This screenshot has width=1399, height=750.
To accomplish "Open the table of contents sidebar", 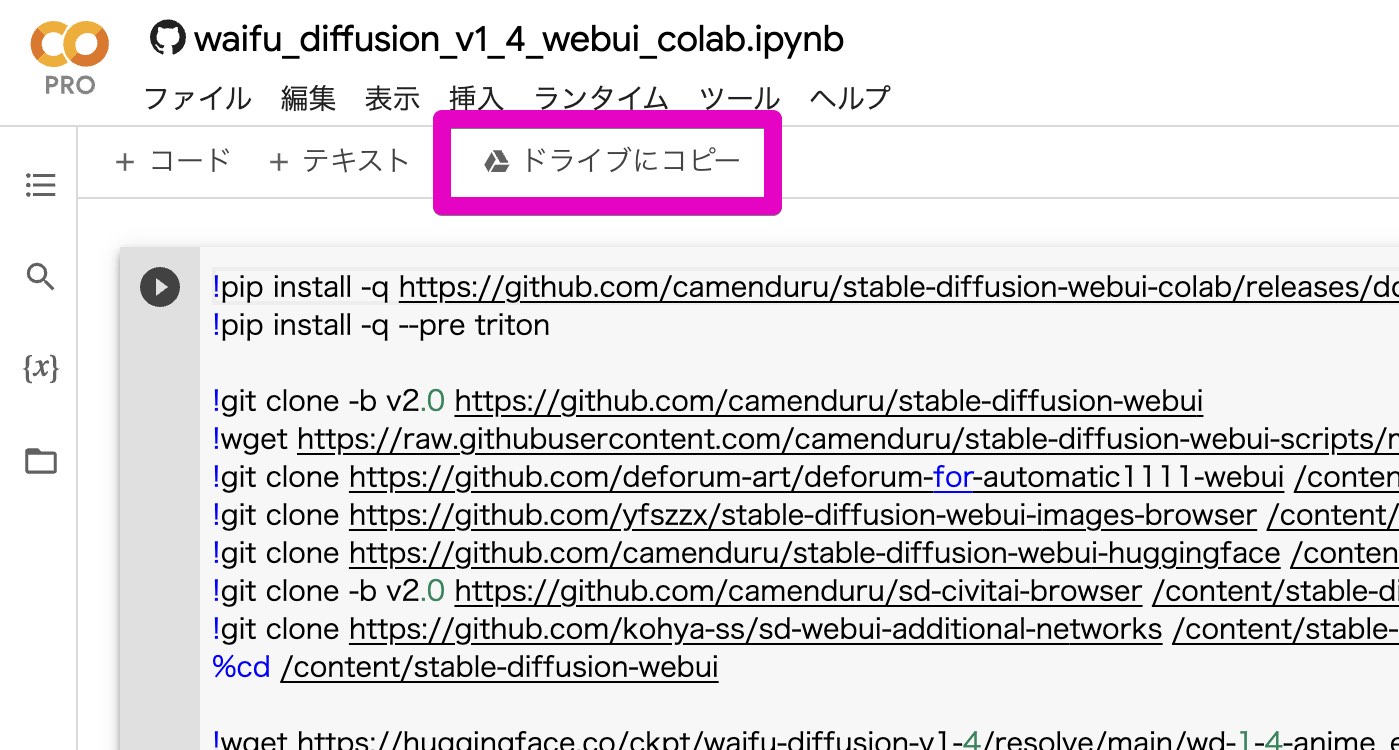I will point(40,185).
